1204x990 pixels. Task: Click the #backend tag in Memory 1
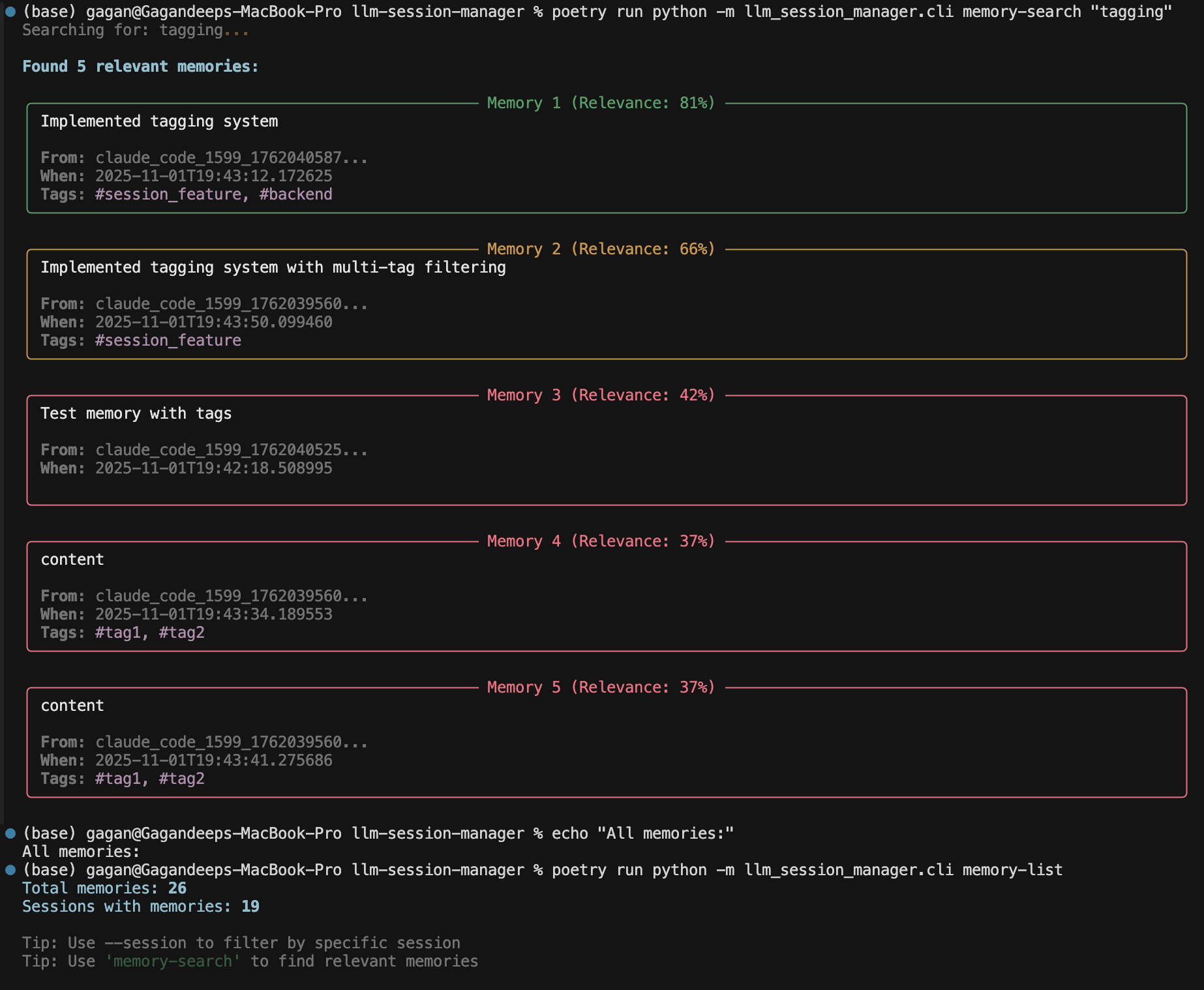click(296, 194)
